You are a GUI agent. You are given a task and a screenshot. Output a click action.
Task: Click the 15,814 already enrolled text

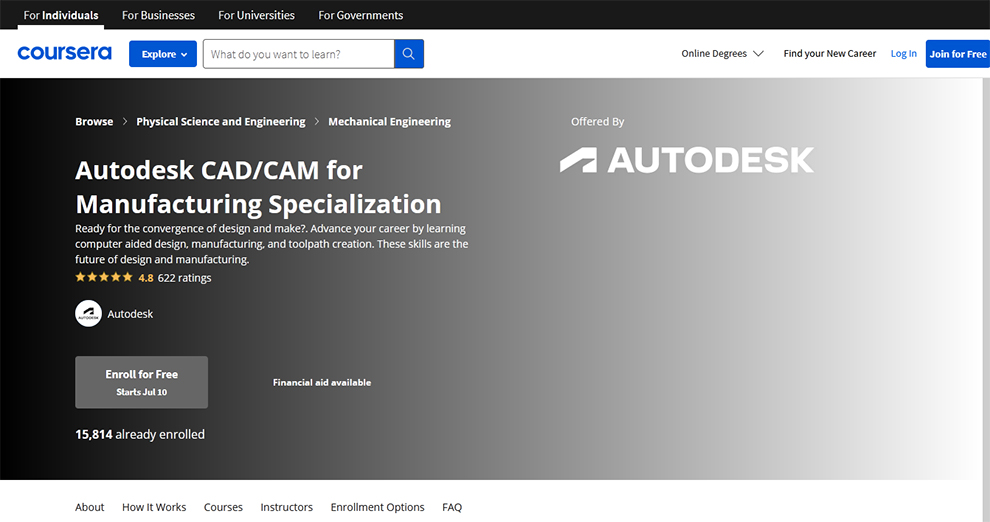140,434
